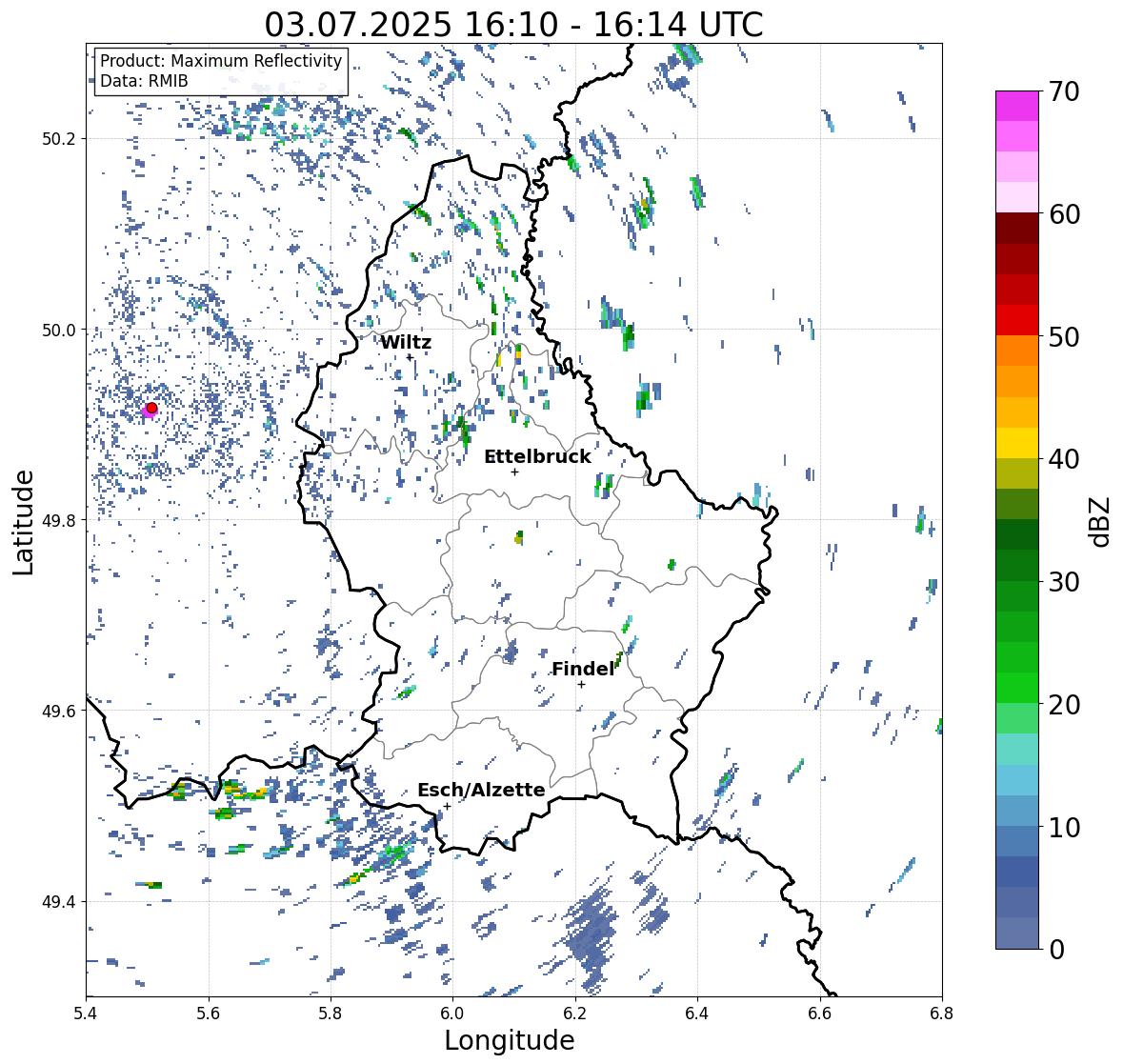The image size is (1123, 1064).
Task: Click the longitude tick label 5.4
Action: pos(87,1013)
